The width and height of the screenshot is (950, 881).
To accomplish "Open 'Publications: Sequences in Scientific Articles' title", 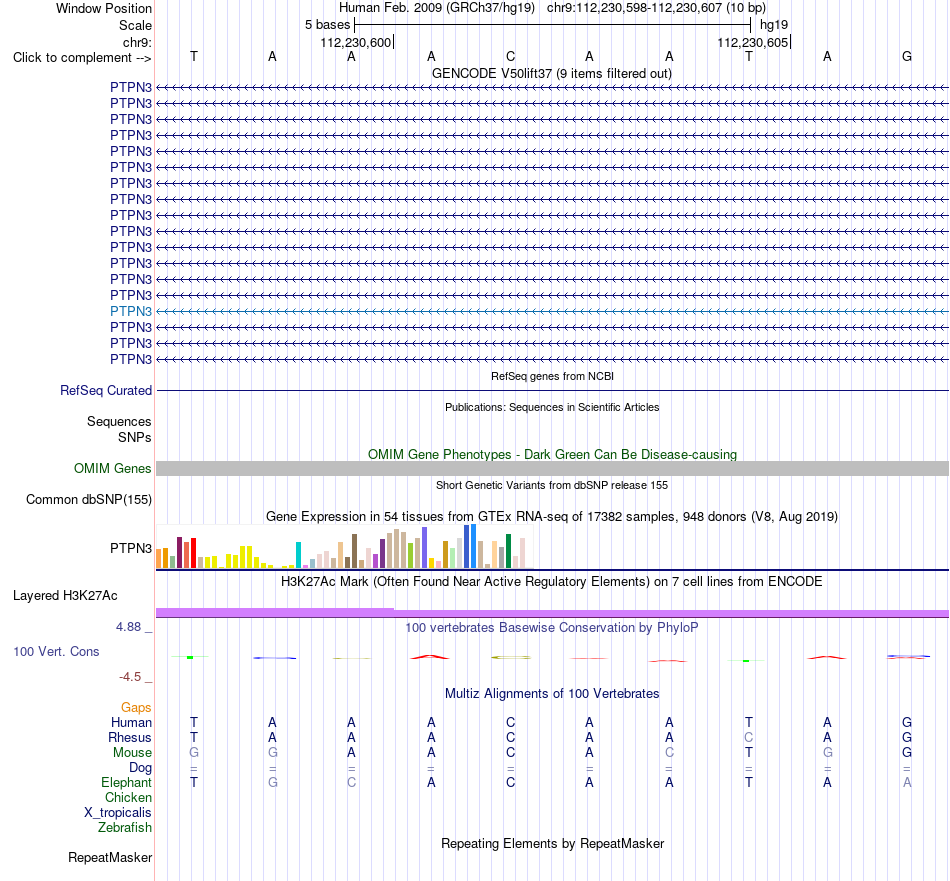I will 552,407.
